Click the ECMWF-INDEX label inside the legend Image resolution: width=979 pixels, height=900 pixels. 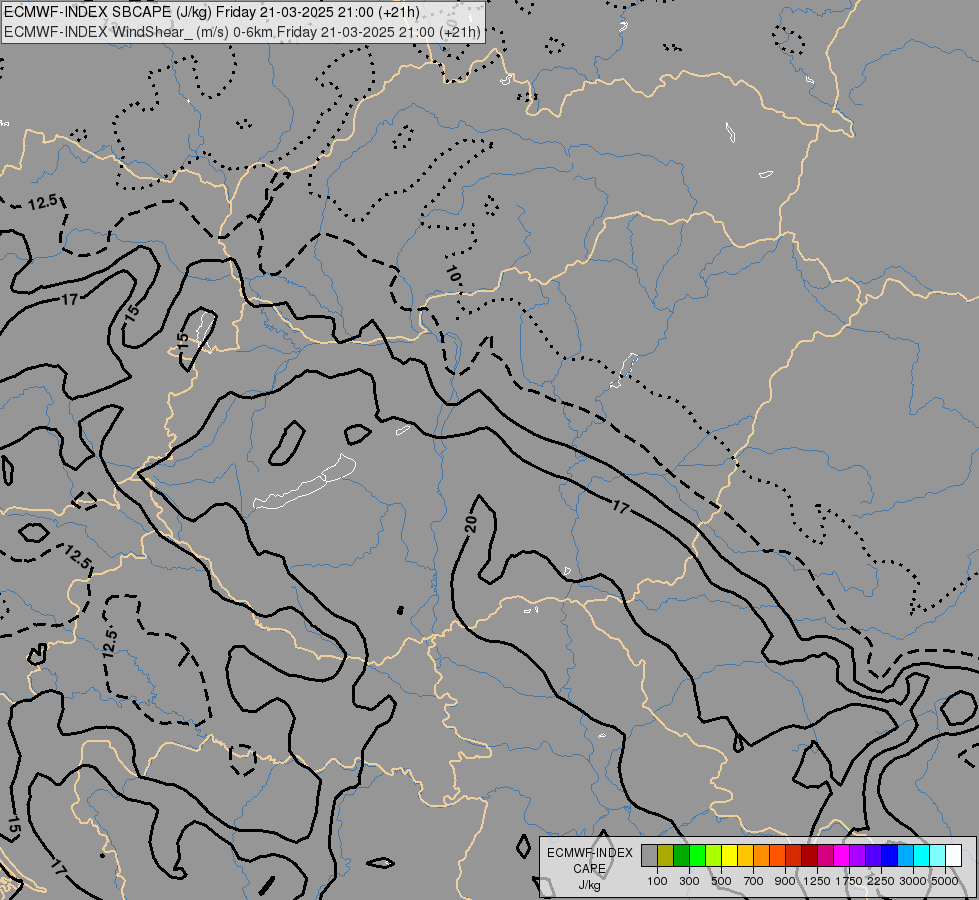tap(589, 853)
